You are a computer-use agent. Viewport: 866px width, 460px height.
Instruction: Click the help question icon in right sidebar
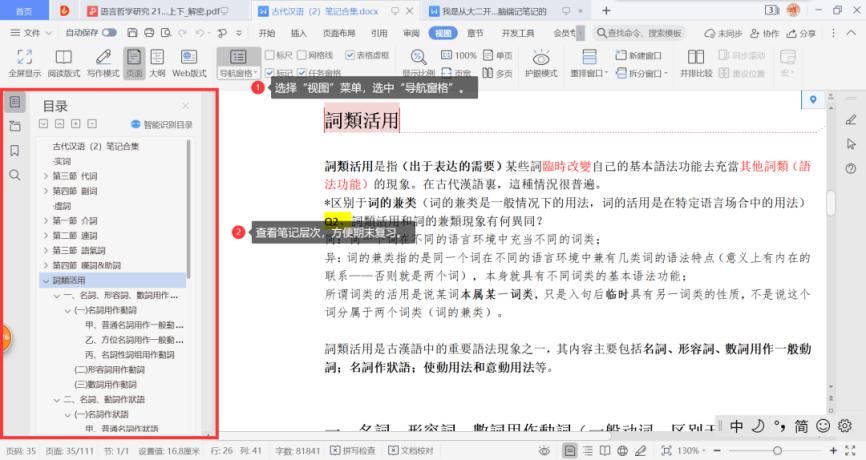851,168
